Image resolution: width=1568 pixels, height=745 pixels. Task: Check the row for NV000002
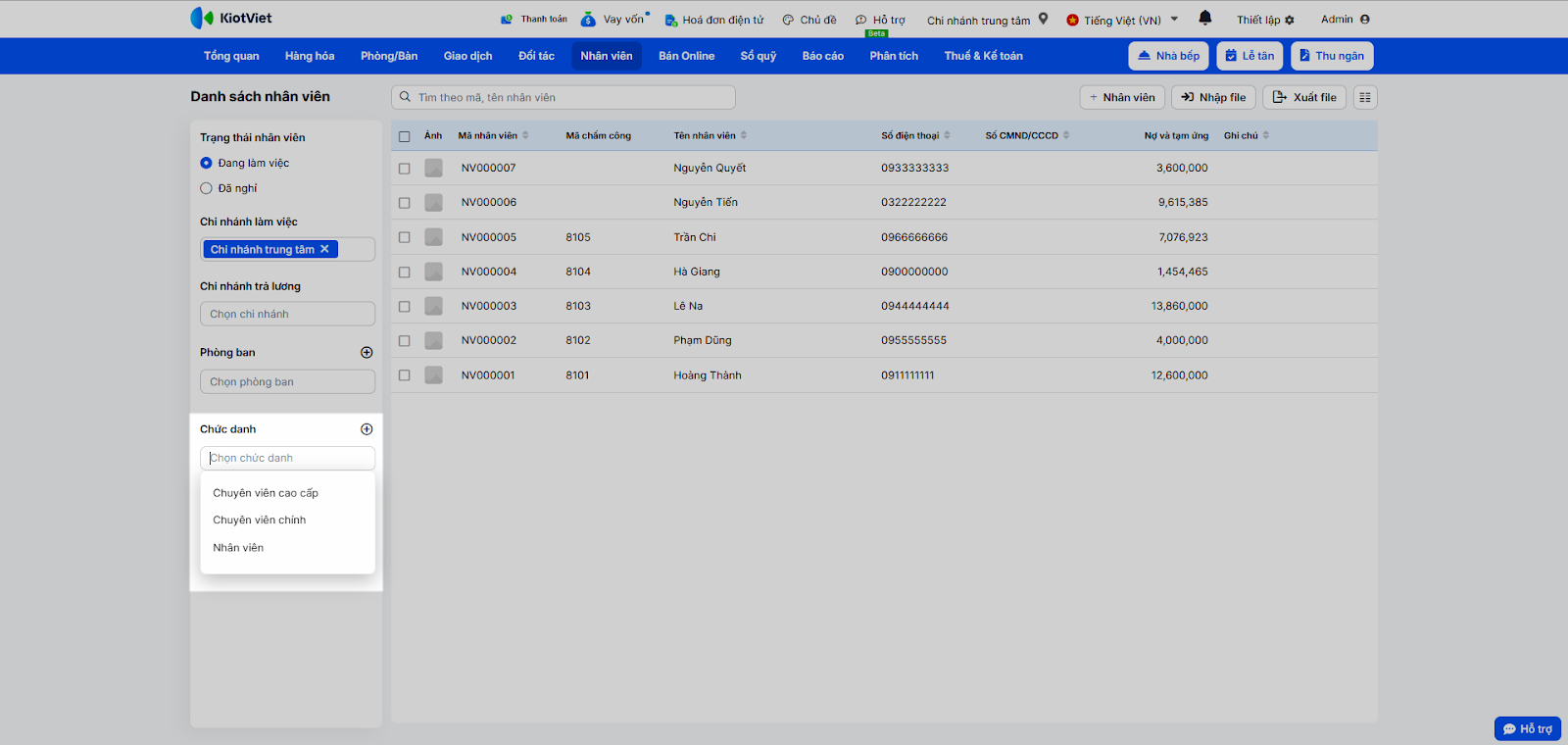(x=404, y=341)
